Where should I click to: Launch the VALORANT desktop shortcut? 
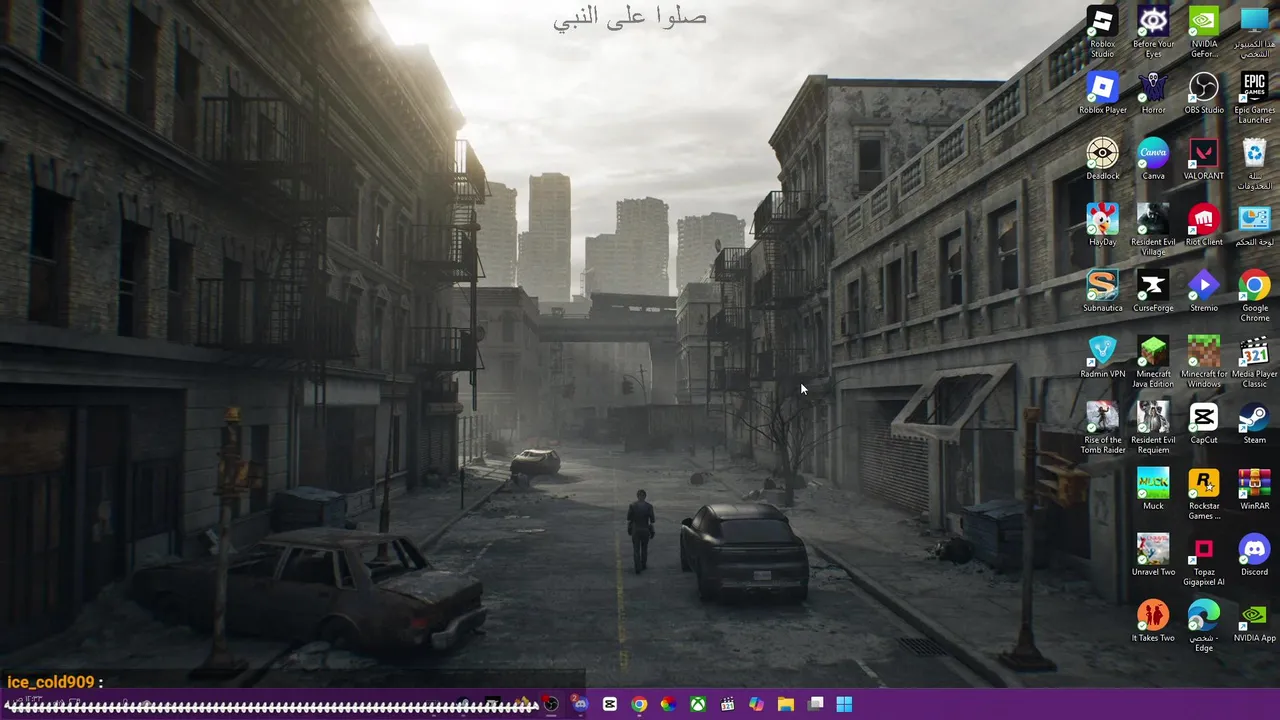click(1204, 159)
